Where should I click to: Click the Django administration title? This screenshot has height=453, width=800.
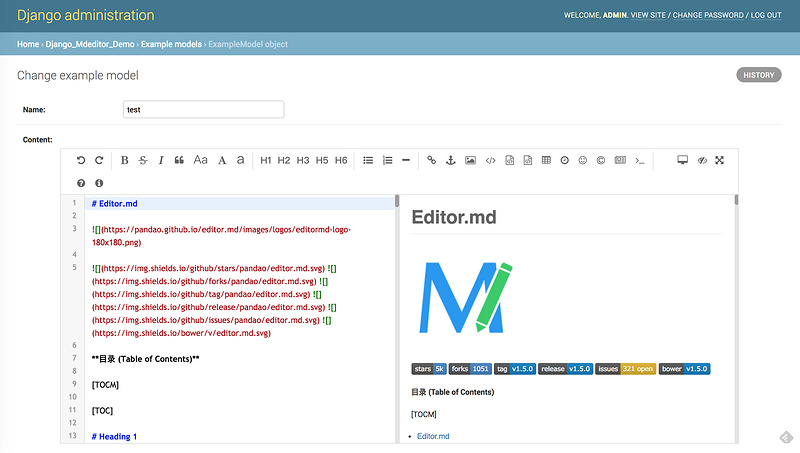[86, 15]
